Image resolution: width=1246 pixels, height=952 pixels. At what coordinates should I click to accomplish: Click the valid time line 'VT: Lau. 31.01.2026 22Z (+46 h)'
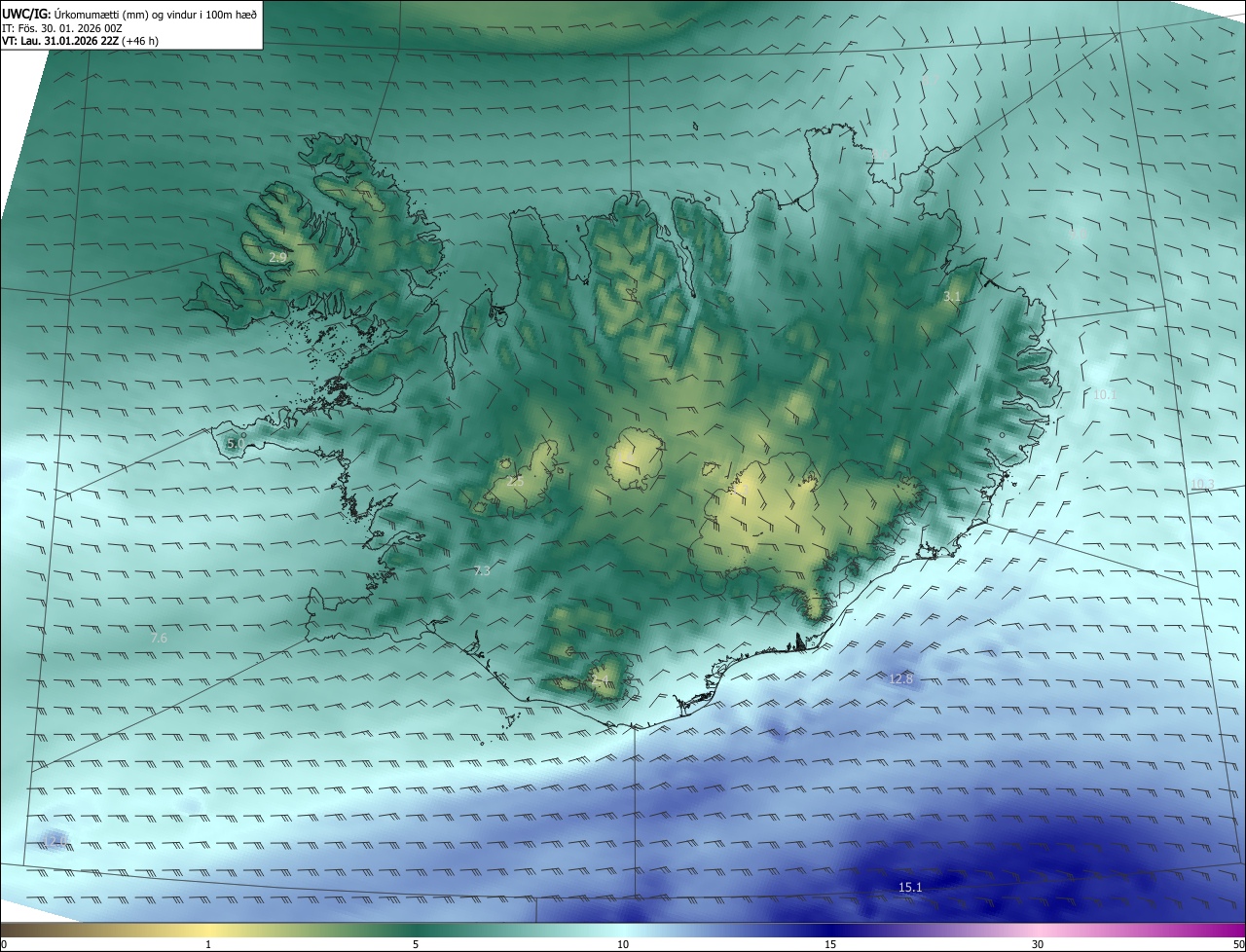(81, 41)
